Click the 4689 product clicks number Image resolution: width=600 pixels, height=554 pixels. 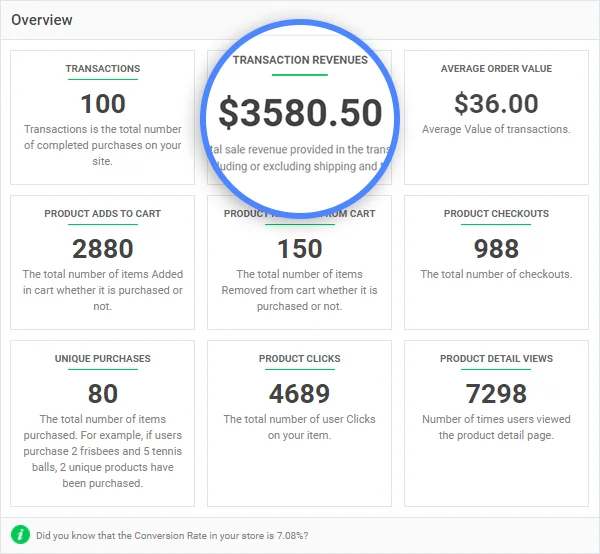click(300, 393)
